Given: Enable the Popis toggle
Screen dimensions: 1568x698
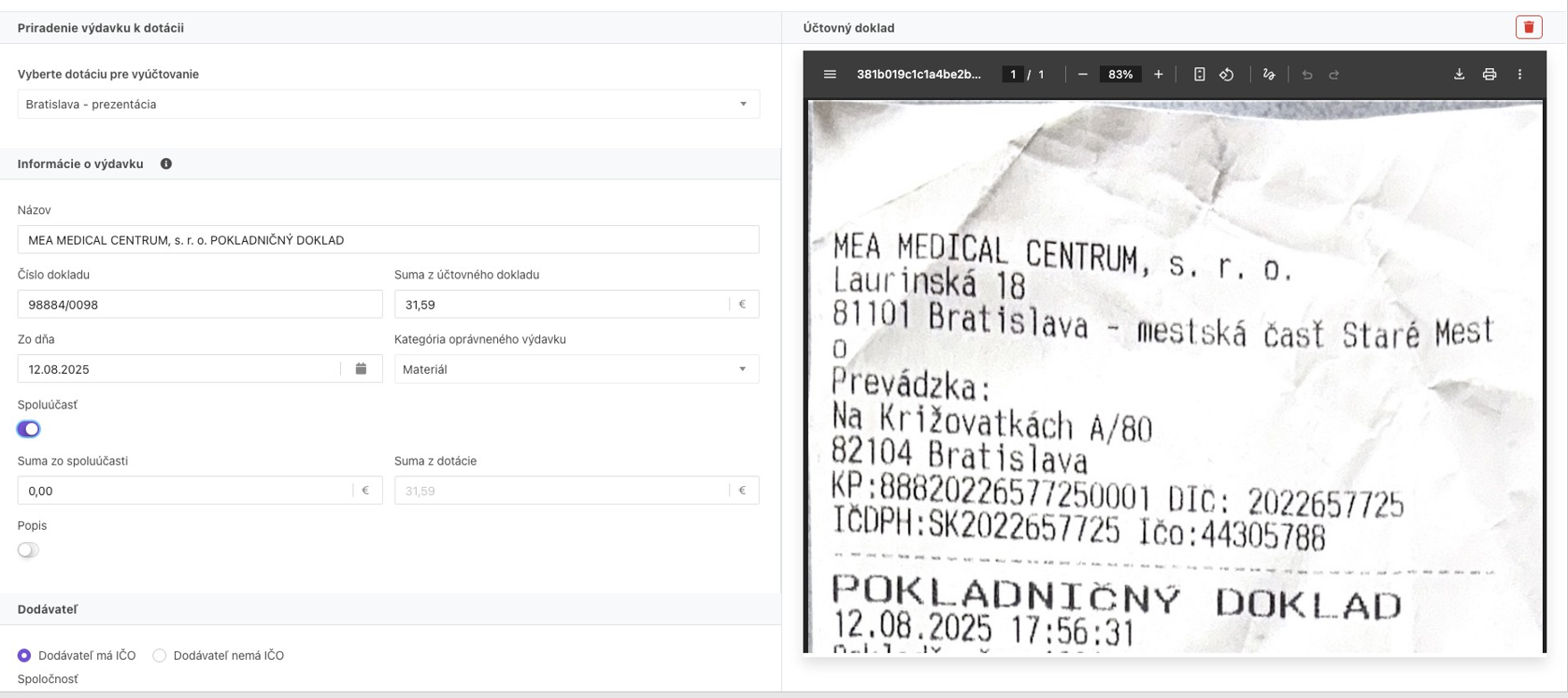Looking at the screenshot, I should 29,550.
